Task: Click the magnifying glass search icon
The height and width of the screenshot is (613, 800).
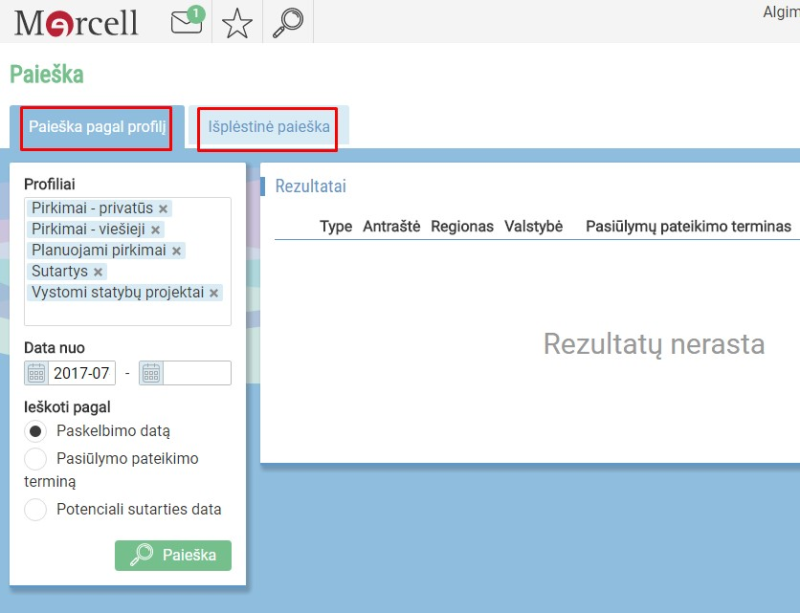Action: (288, 22)
